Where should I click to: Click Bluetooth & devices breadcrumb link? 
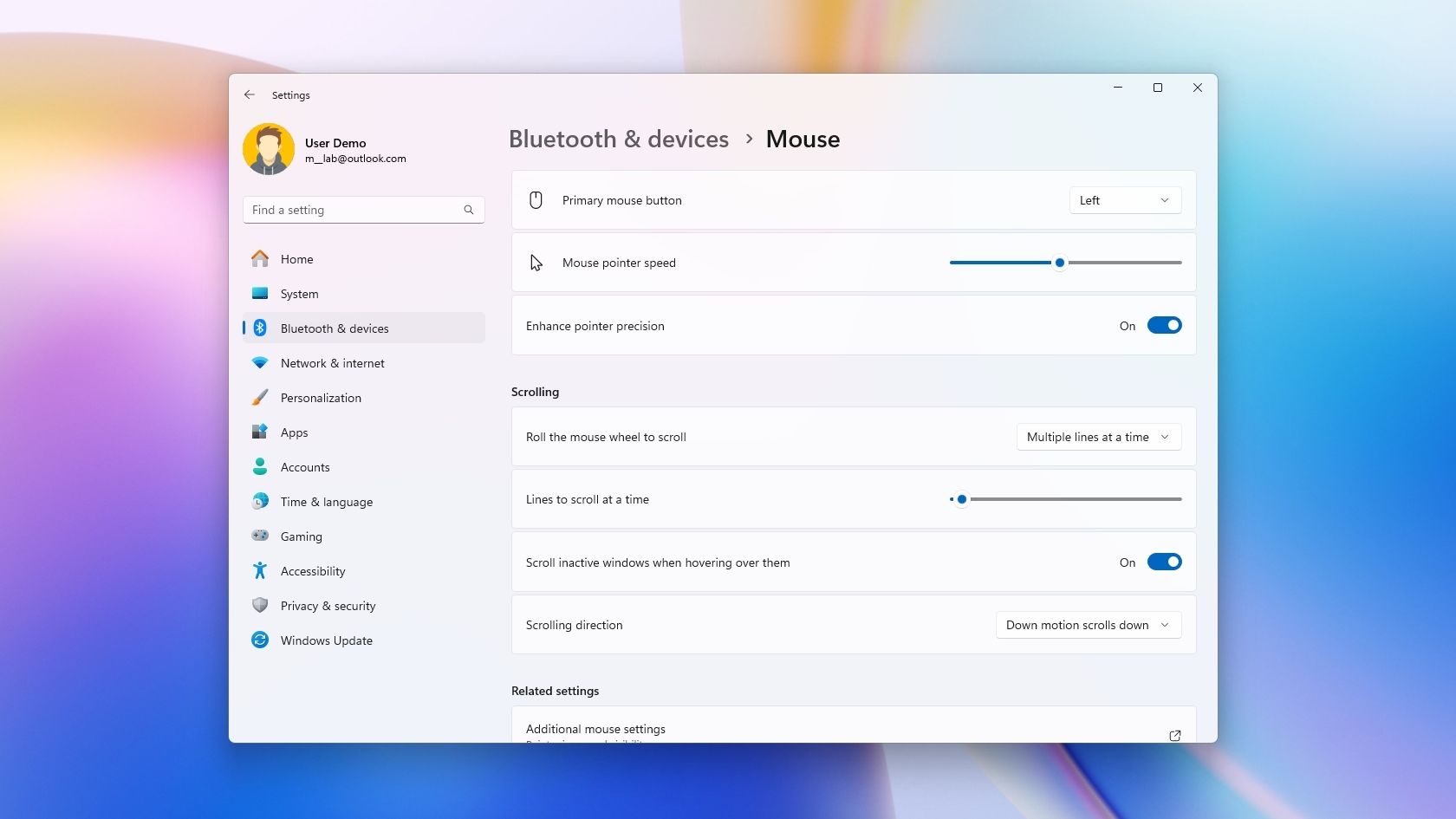[x=619, y=140]
